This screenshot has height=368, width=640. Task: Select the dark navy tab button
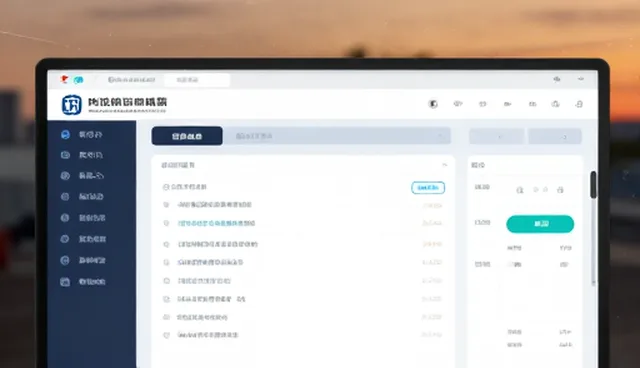point(187,136)
